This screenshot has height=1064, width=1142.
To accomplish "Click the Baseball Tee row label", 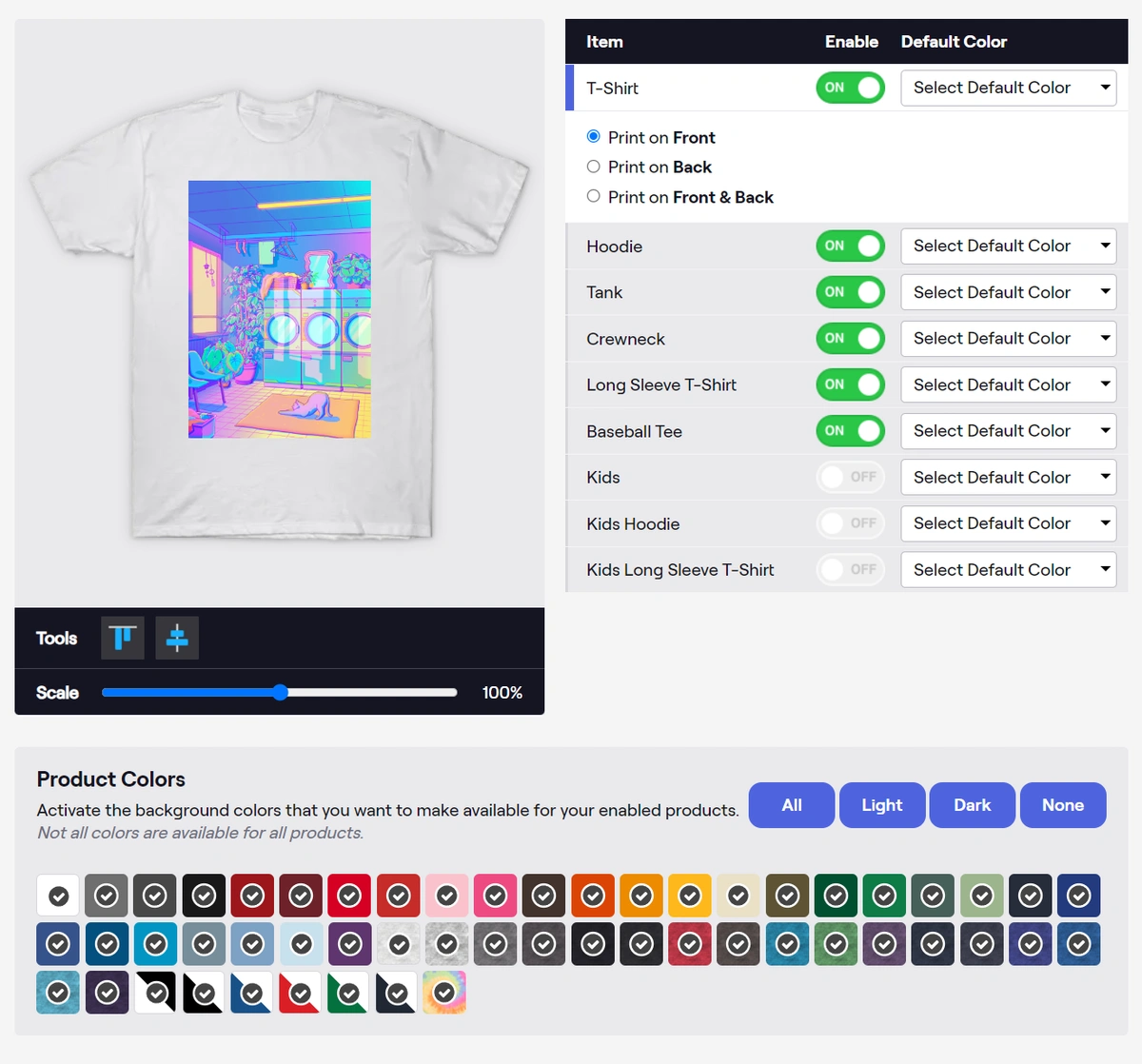I will [634, 431].
